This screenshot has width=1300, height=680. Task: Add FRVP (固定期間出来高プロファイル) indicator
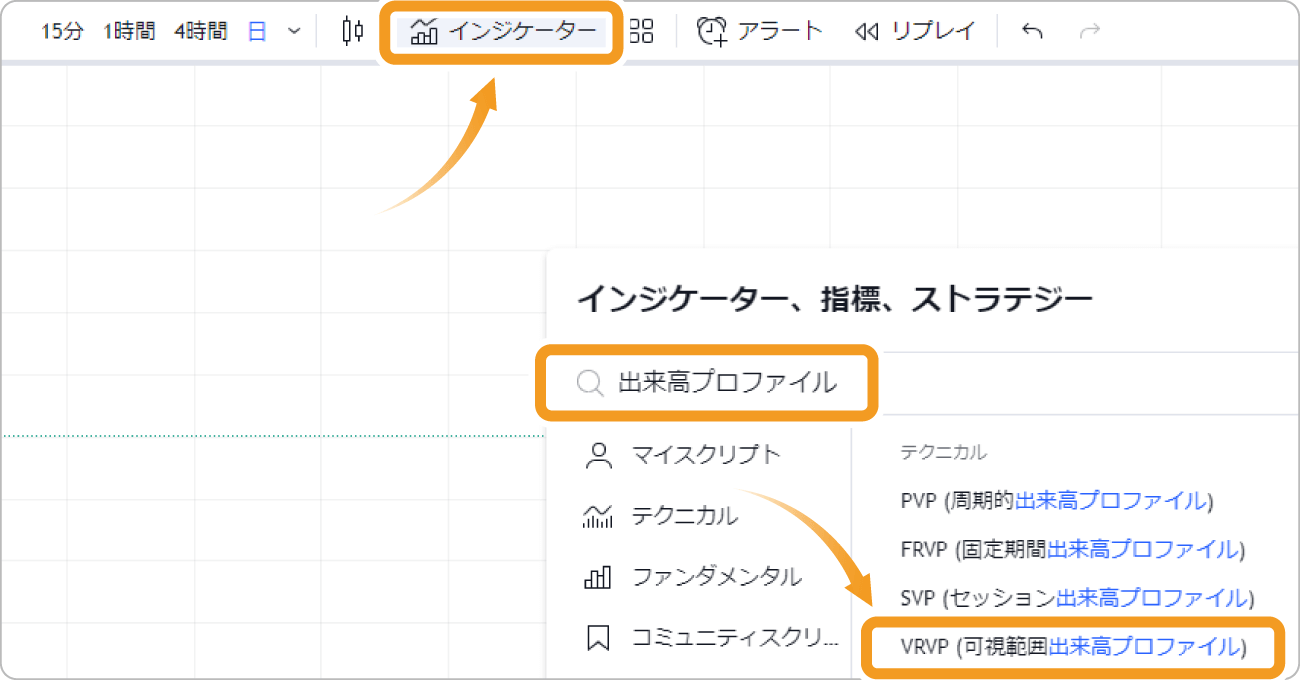pyautogui.click(x=1072, y=549)
